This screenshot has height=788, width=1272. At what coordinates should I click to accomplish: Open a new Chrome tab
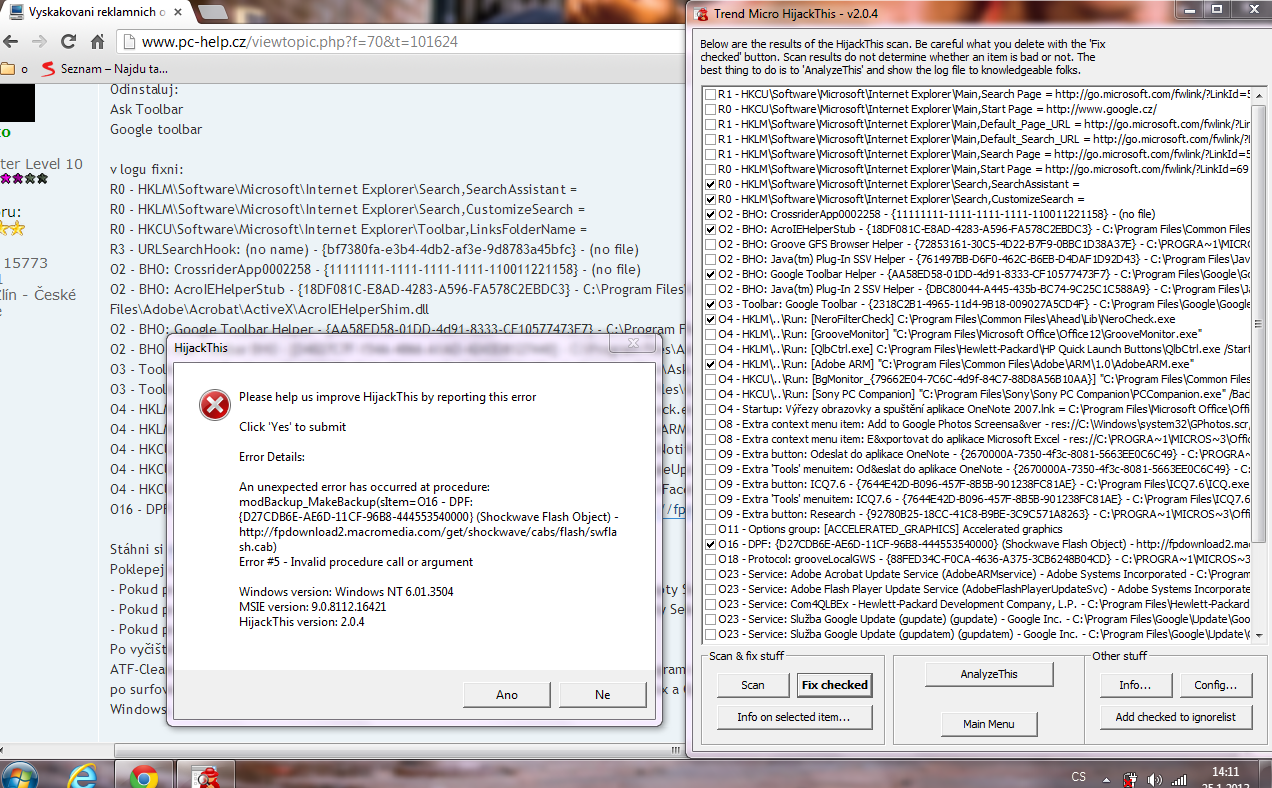coord(212,13)
